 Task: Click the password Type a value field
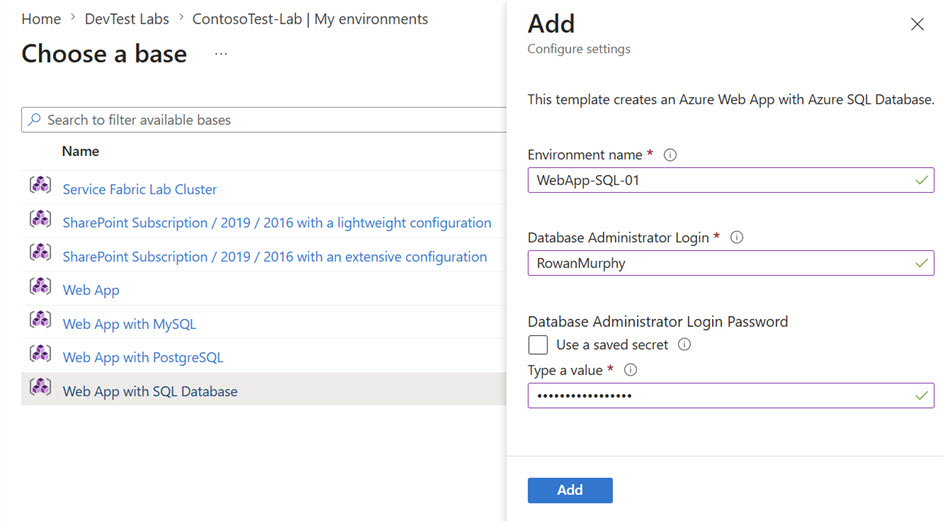pyautogui.click(x=731, y=396)
